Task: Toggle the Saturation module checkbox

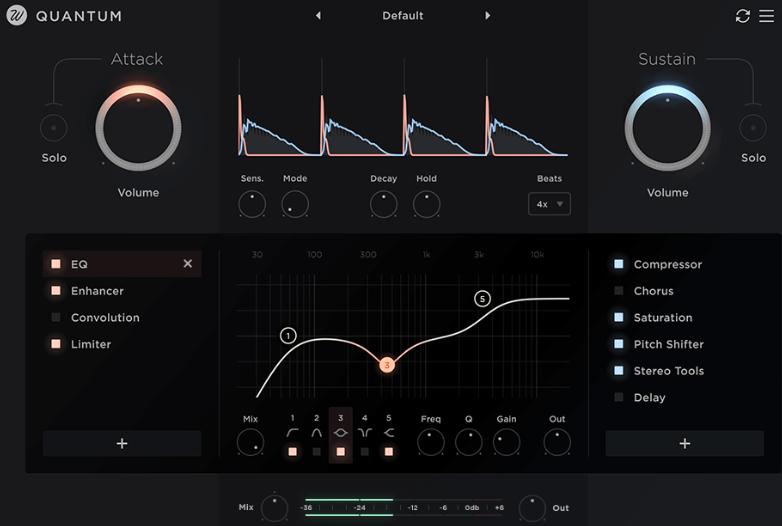Action: (618, 317)
